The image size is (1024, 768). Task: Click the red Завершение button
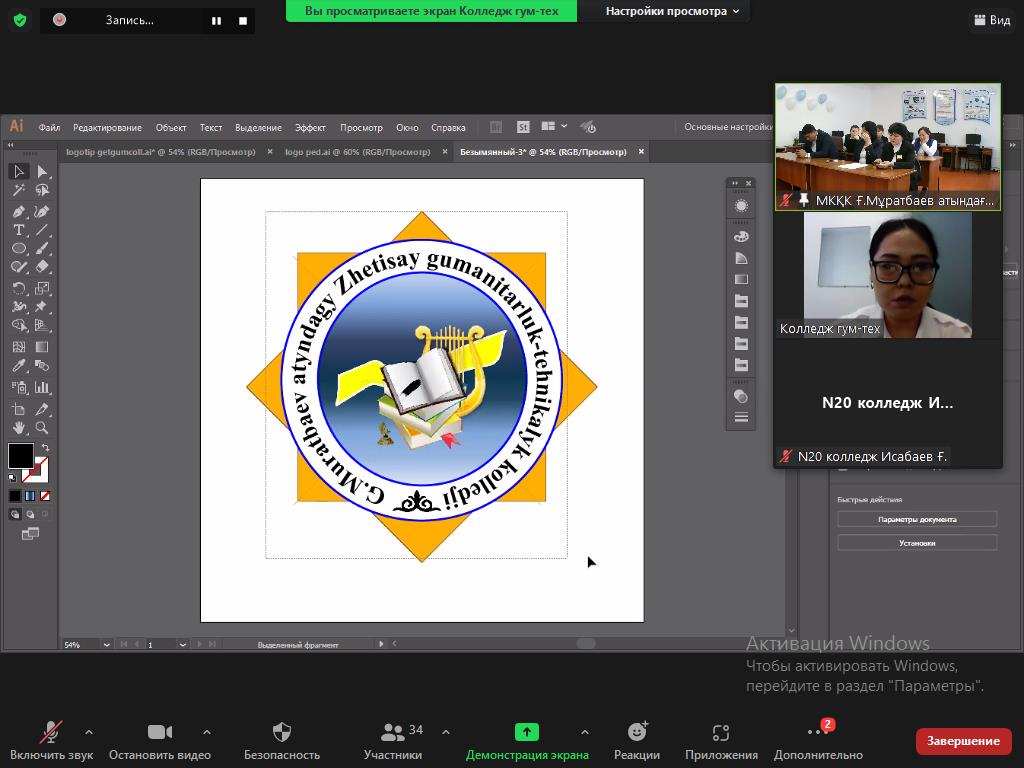click(963, 741)
